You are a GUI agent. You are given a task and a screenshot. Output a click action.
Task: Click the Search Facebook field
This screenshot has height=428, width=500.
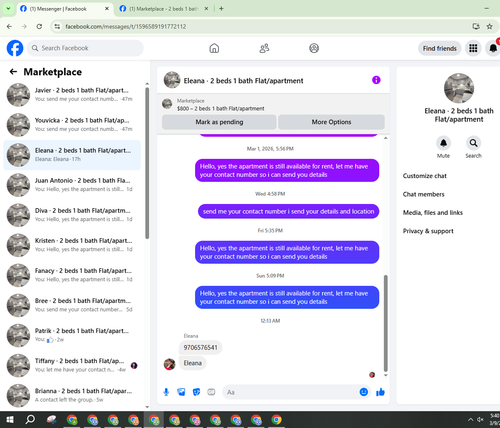click(85, 48)
